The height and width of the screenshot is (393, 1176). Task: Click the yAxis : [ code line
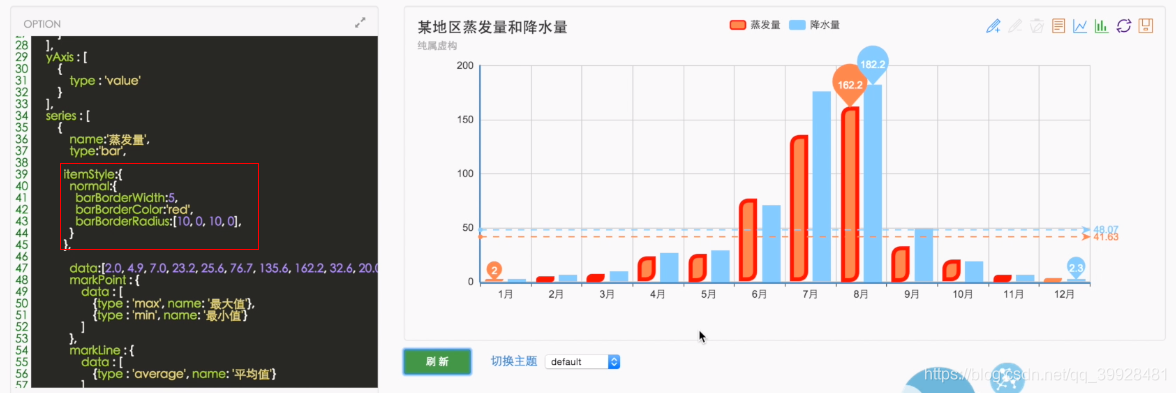[x=68, y=57]
